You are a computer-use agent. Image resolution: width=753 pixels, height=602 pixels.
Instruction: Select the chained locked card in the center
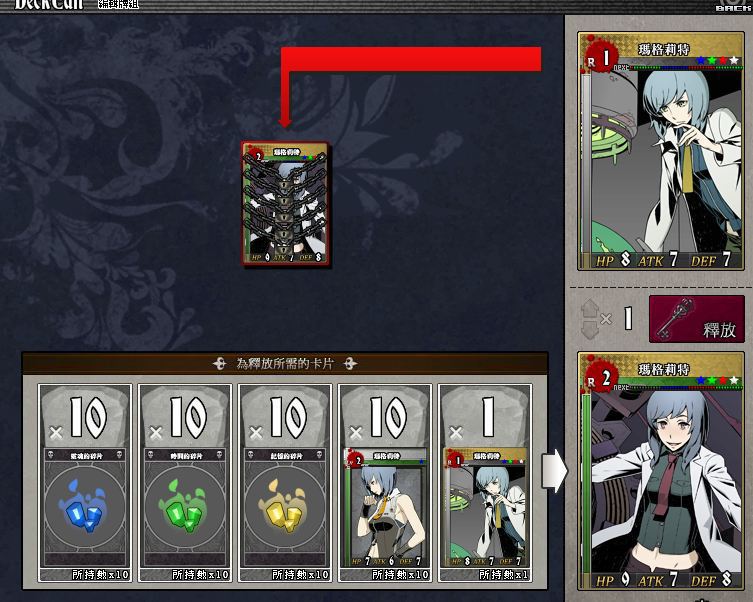pyautogui.click(x=286, y=203)
